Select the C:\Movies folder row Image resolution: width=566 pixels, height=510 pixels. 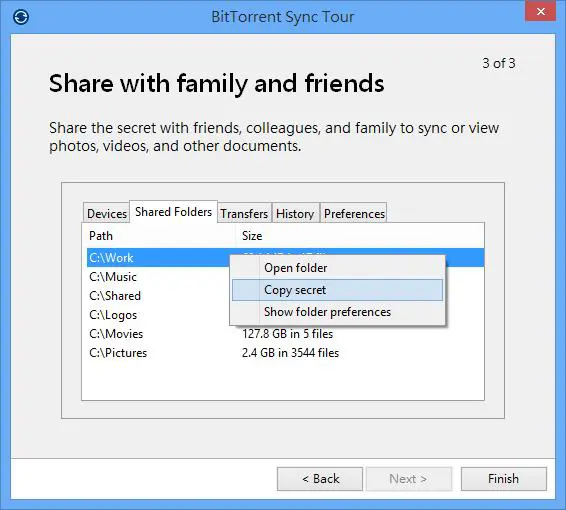[x=285, y=334]
